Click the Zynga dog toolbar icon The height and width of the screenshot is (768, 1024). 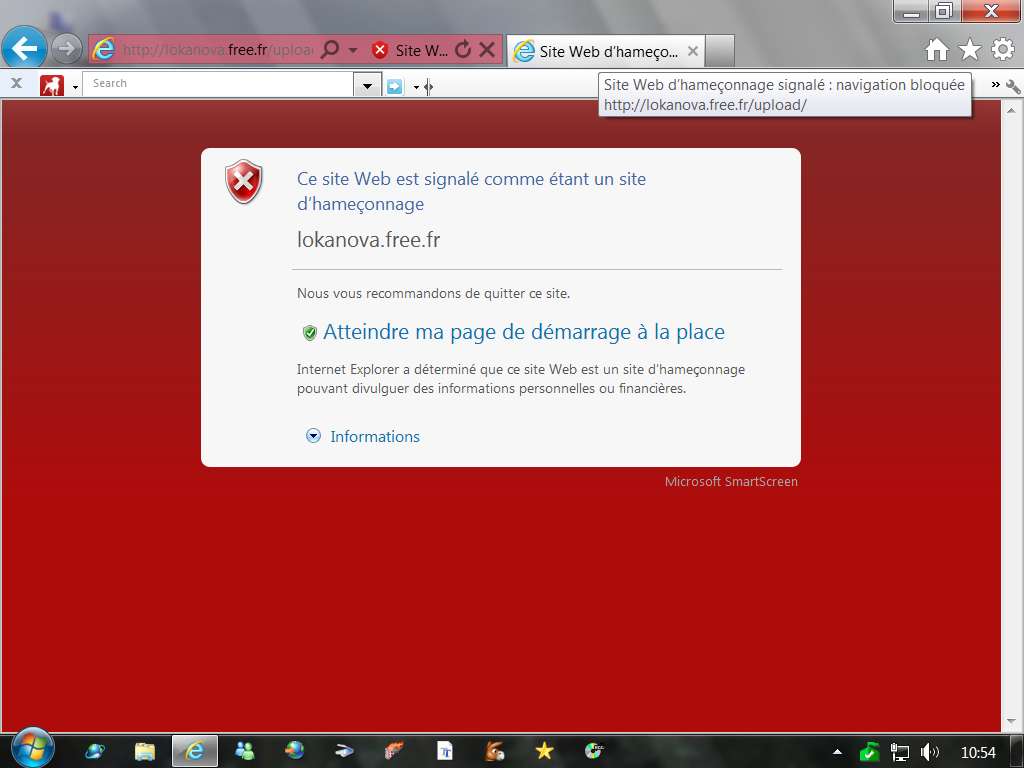(51, 86)
